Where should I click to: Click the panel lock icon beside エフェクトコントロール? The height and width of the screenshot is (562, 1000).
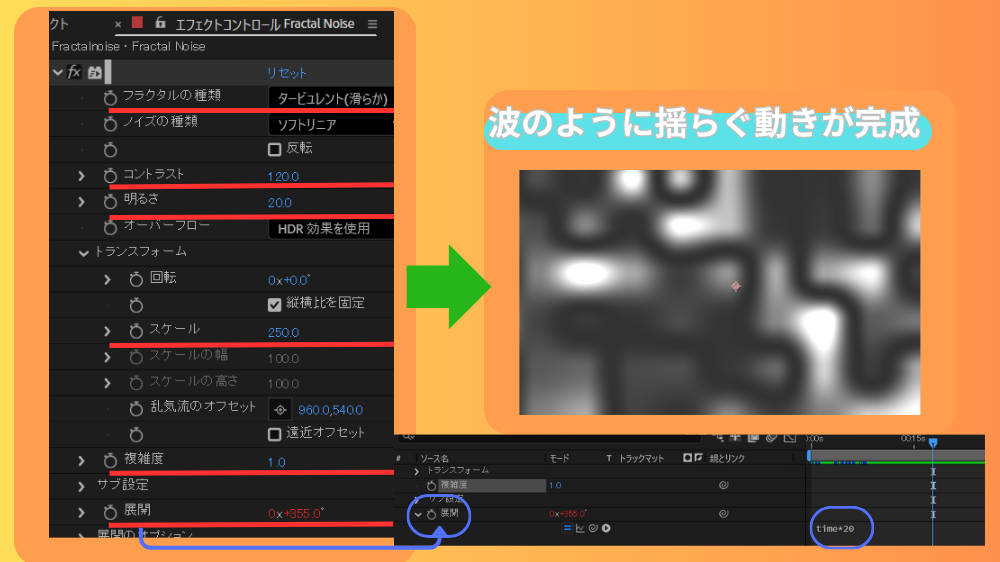click(x=159, y=23)
